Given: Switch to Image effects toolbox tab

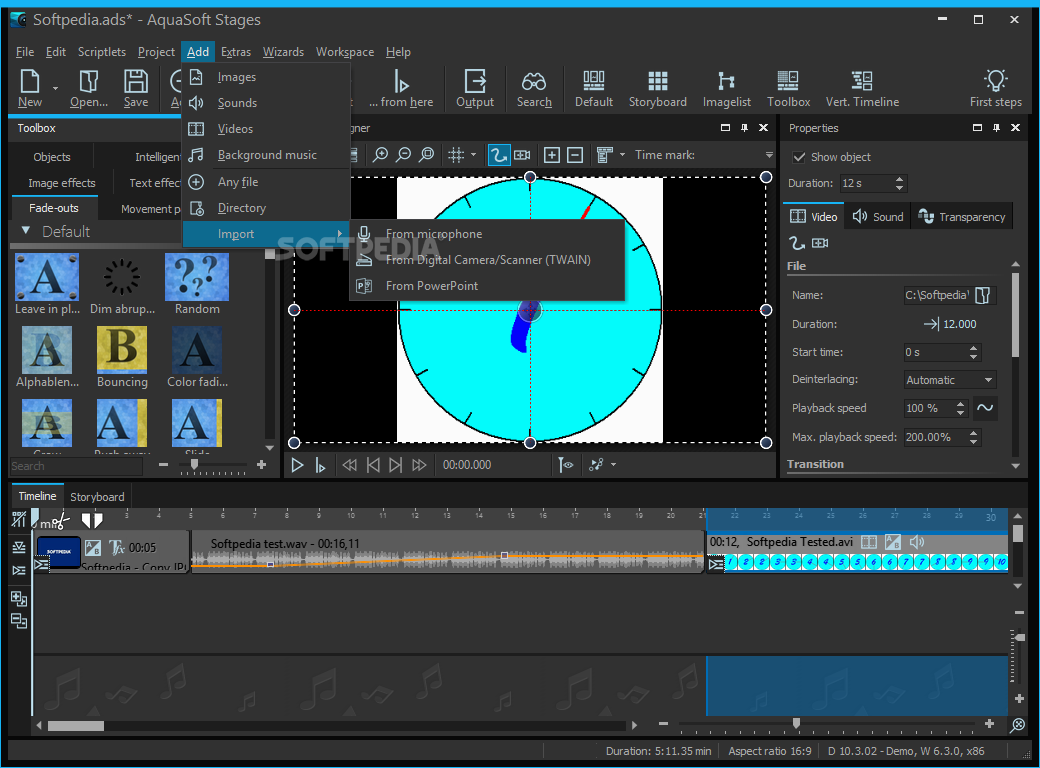Looking at the screenshot, I should (x=62, y=183).
